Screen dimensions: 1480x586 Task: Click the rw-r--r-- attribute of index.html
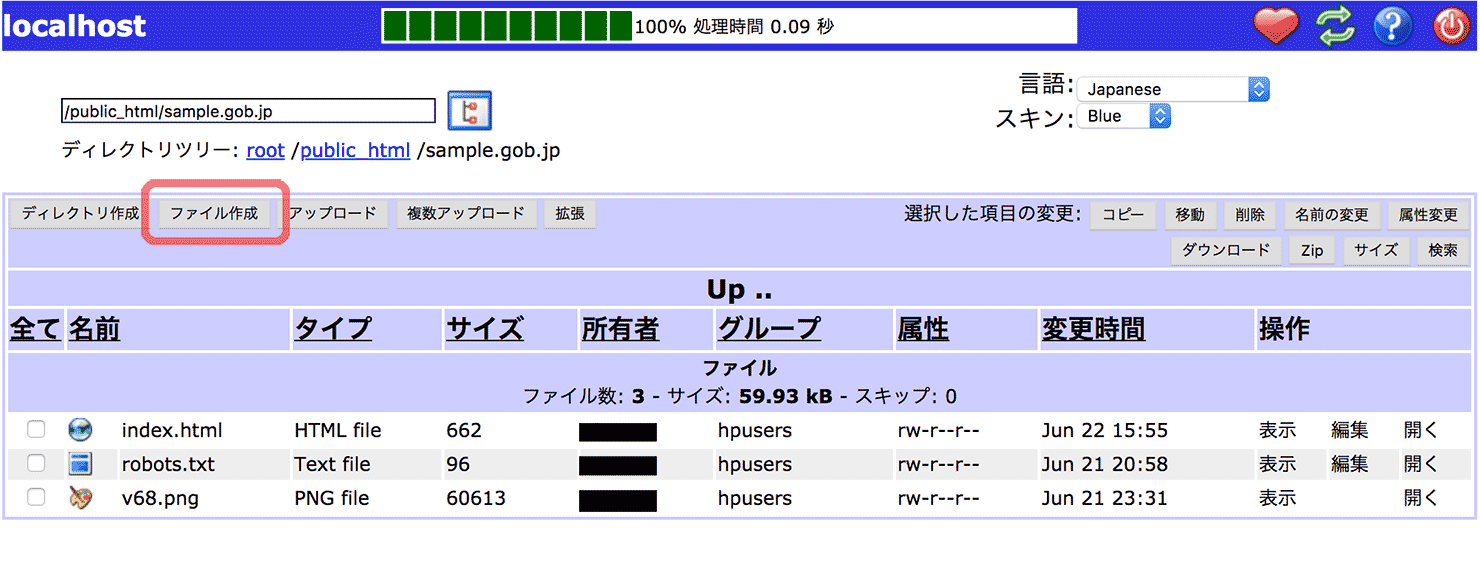click(x=939, y=431)
